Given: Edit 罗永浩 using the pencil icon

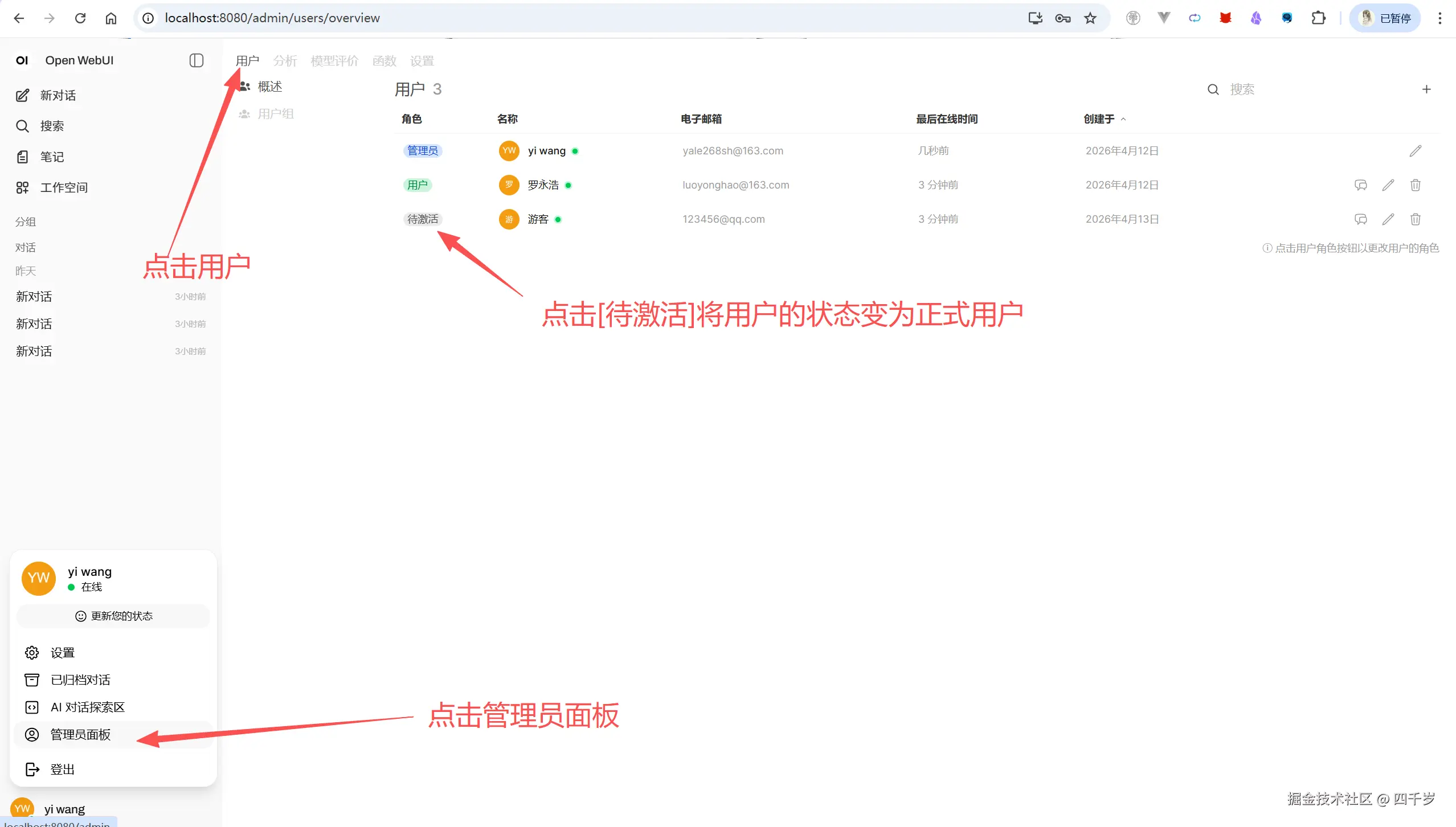Looking at the screenshot, I should pyautogui.click(x=1388, y=185).
